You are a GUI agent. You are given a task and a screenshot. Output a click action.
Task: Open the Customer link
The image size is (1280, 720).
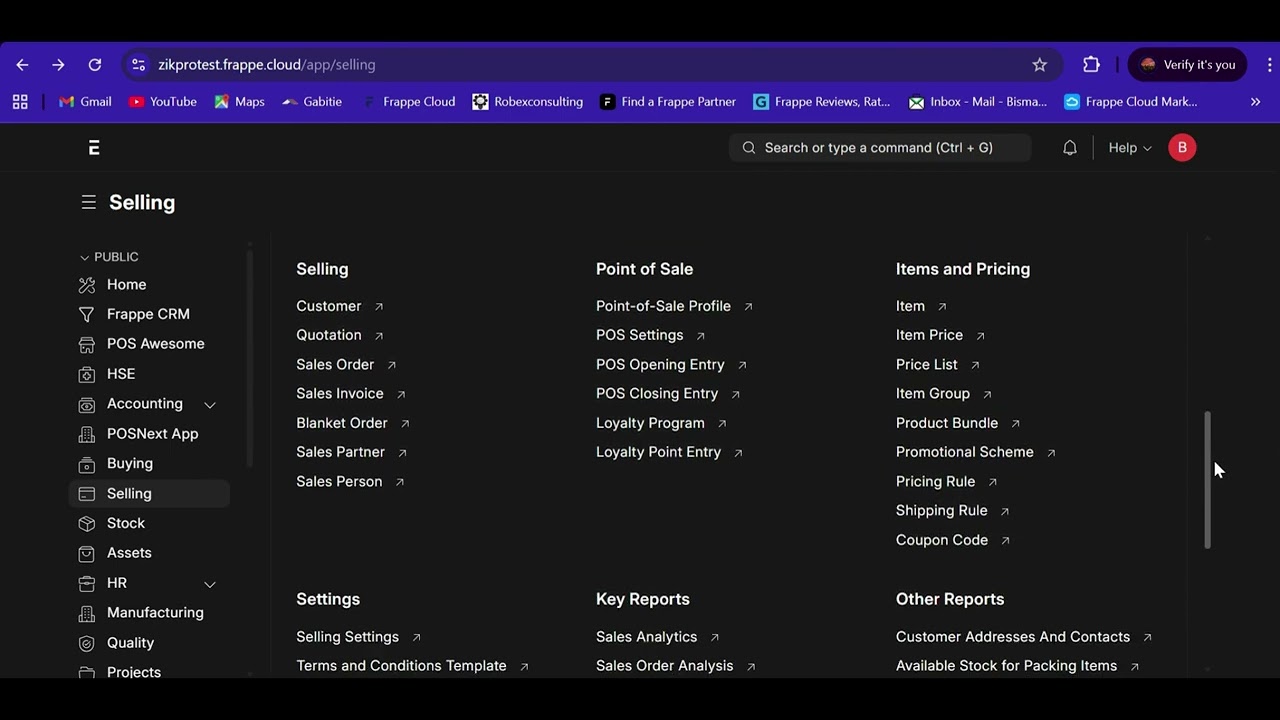(x=329, y=306)
